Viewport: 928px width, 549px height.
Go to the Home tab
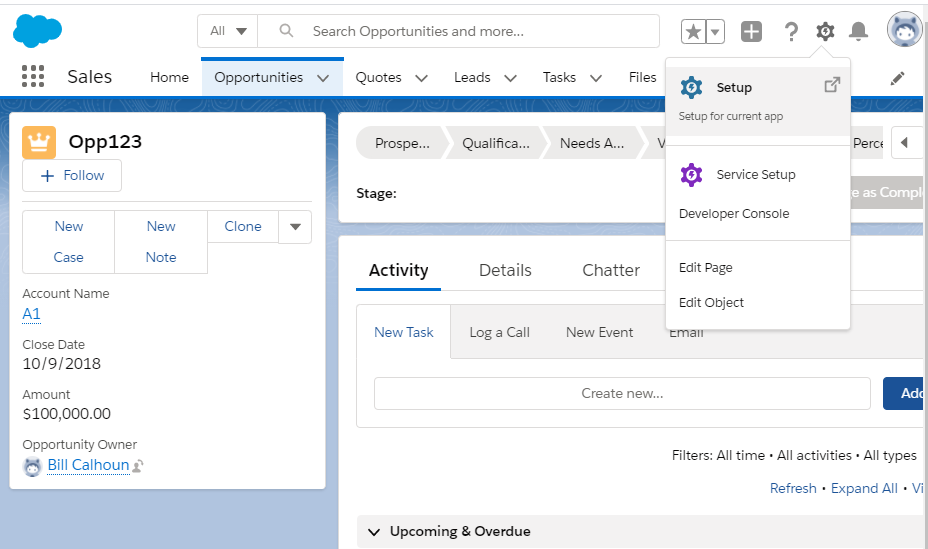[169, 77]
